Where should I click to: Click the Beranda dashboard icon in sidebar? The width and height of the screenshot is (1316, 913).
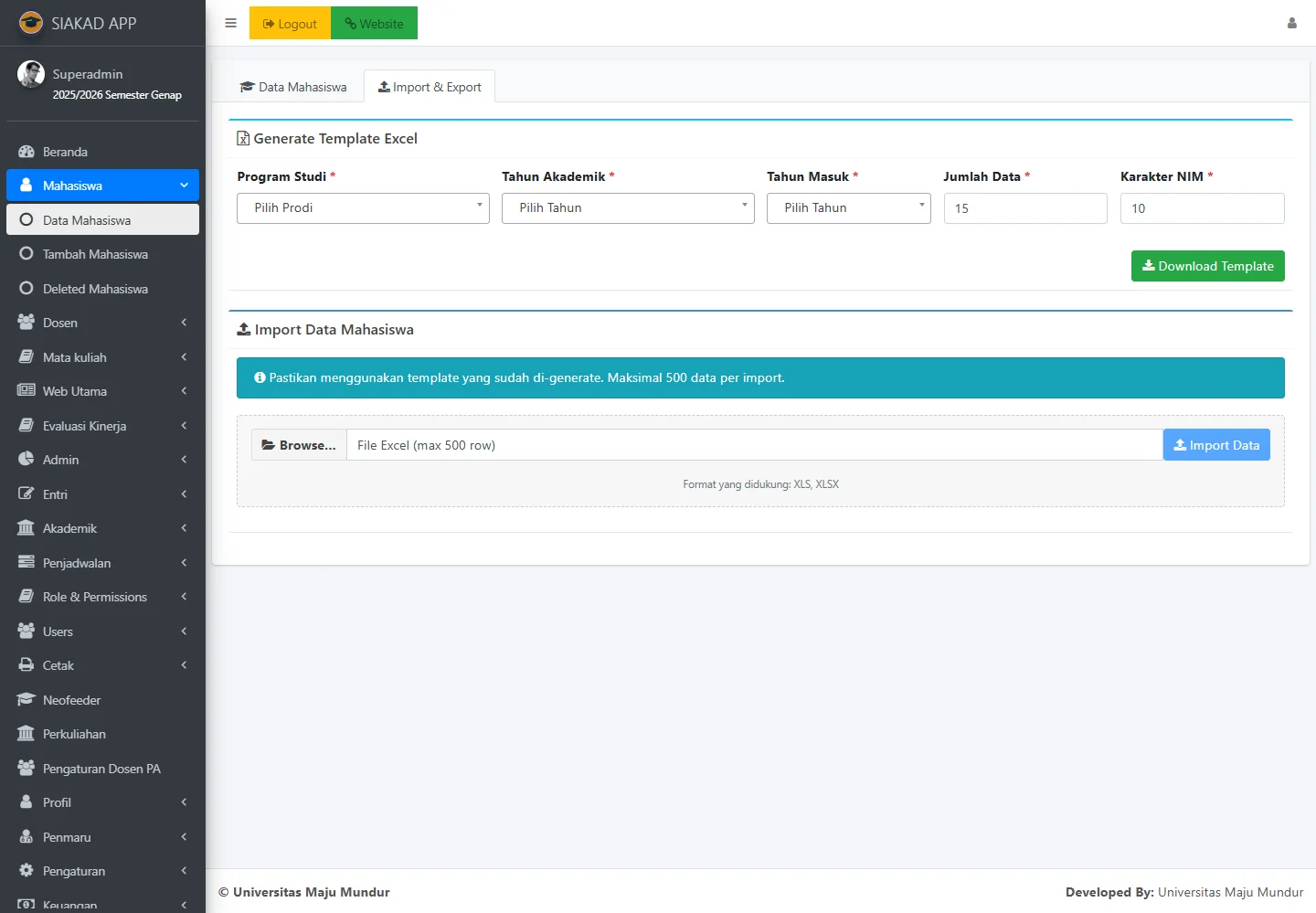point(27,152)
